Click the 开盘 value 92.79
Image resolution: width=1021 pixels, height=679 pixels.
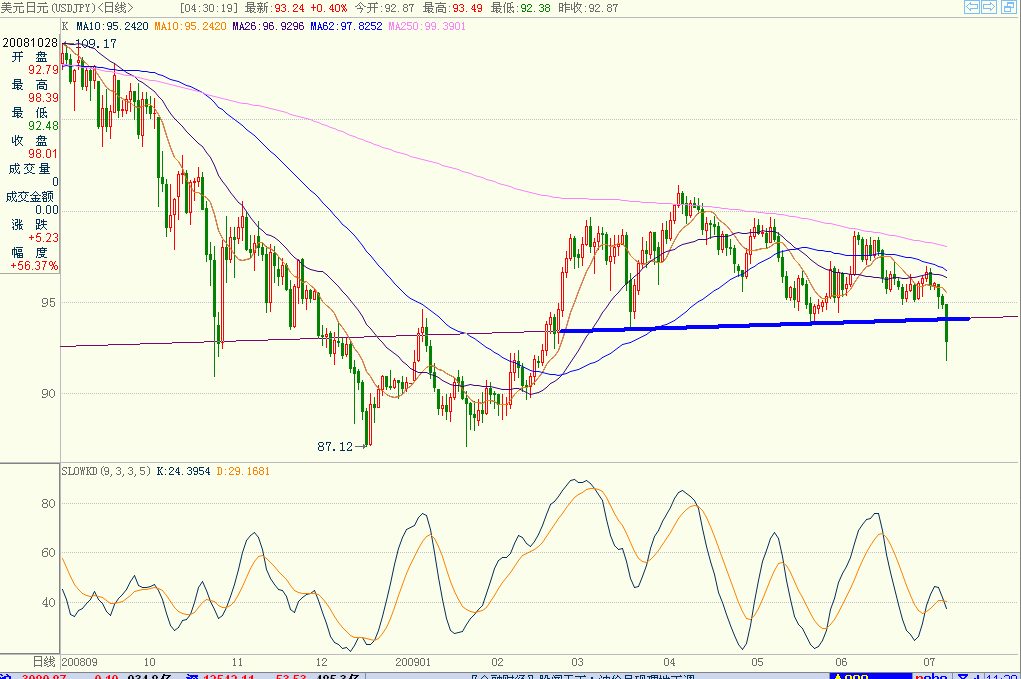click(43, 70)
